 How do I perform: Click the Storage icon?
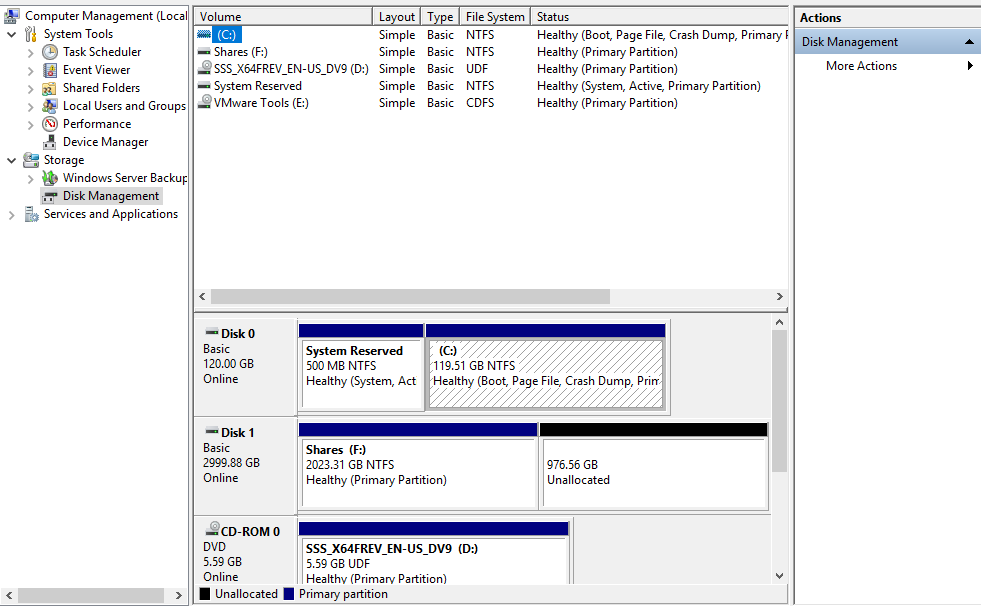(x=31, y=160)
